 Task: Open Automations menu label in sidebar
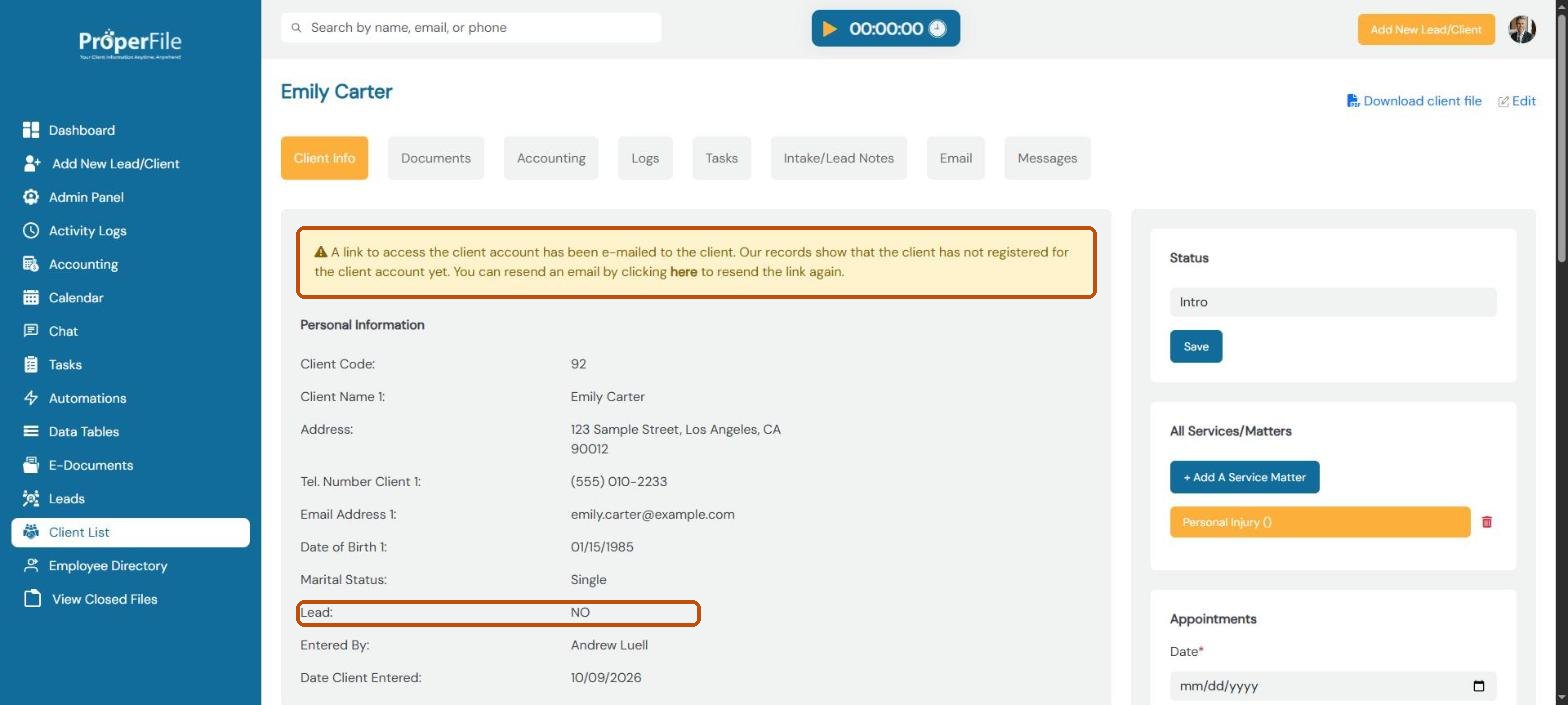(x=88, y=398)
